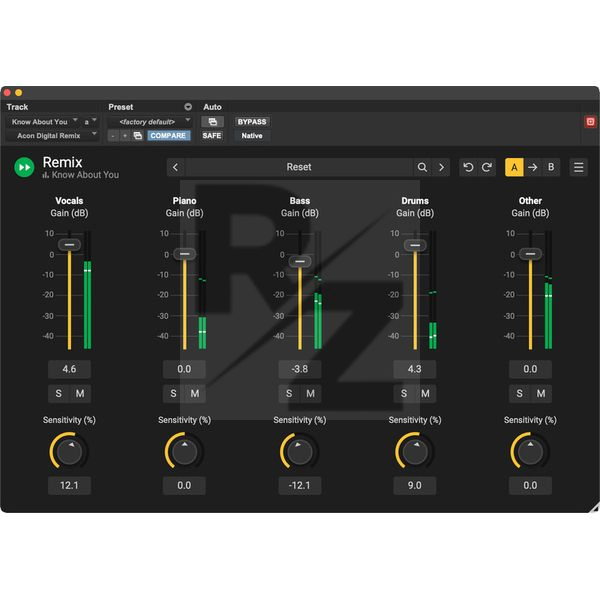This screenshot has height=600, width=600.
Task: Copy A to B arrow button
Action: pos(532,167)
